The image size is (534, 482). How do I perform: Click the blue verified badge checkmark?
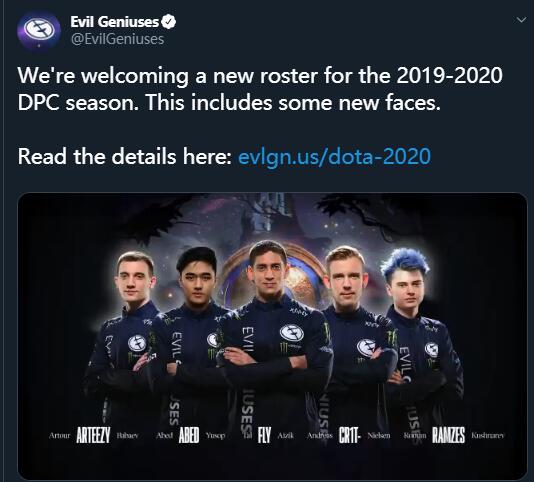point(169,22)
